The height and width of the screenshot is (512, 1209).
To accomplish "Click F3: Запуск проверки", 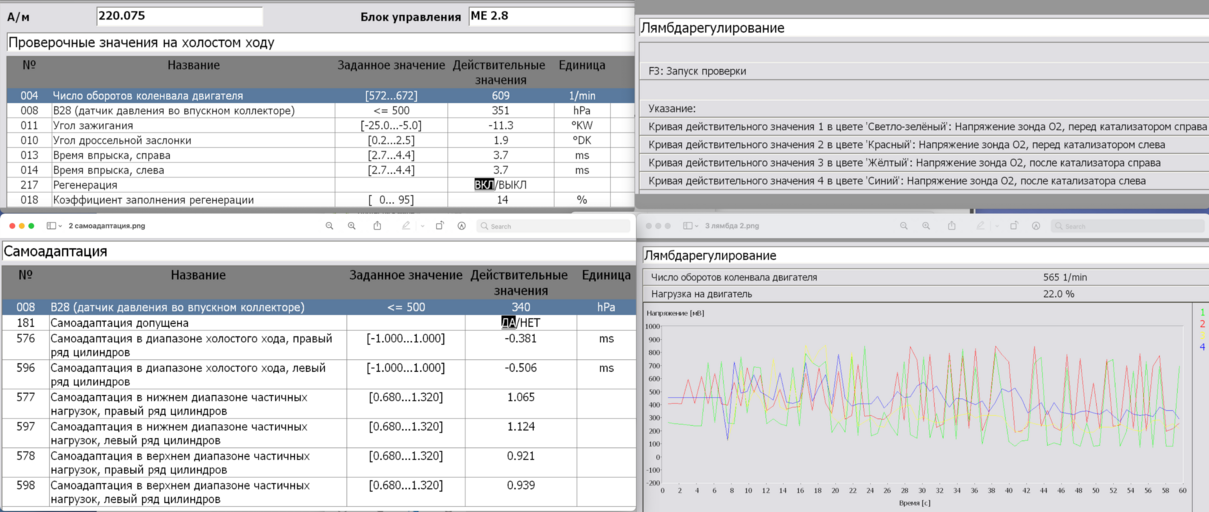I will (x=697, y=71).
